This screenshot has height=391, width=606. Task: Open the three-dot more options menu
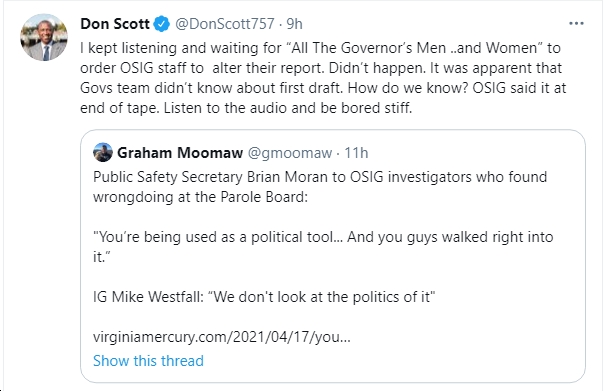576,24
